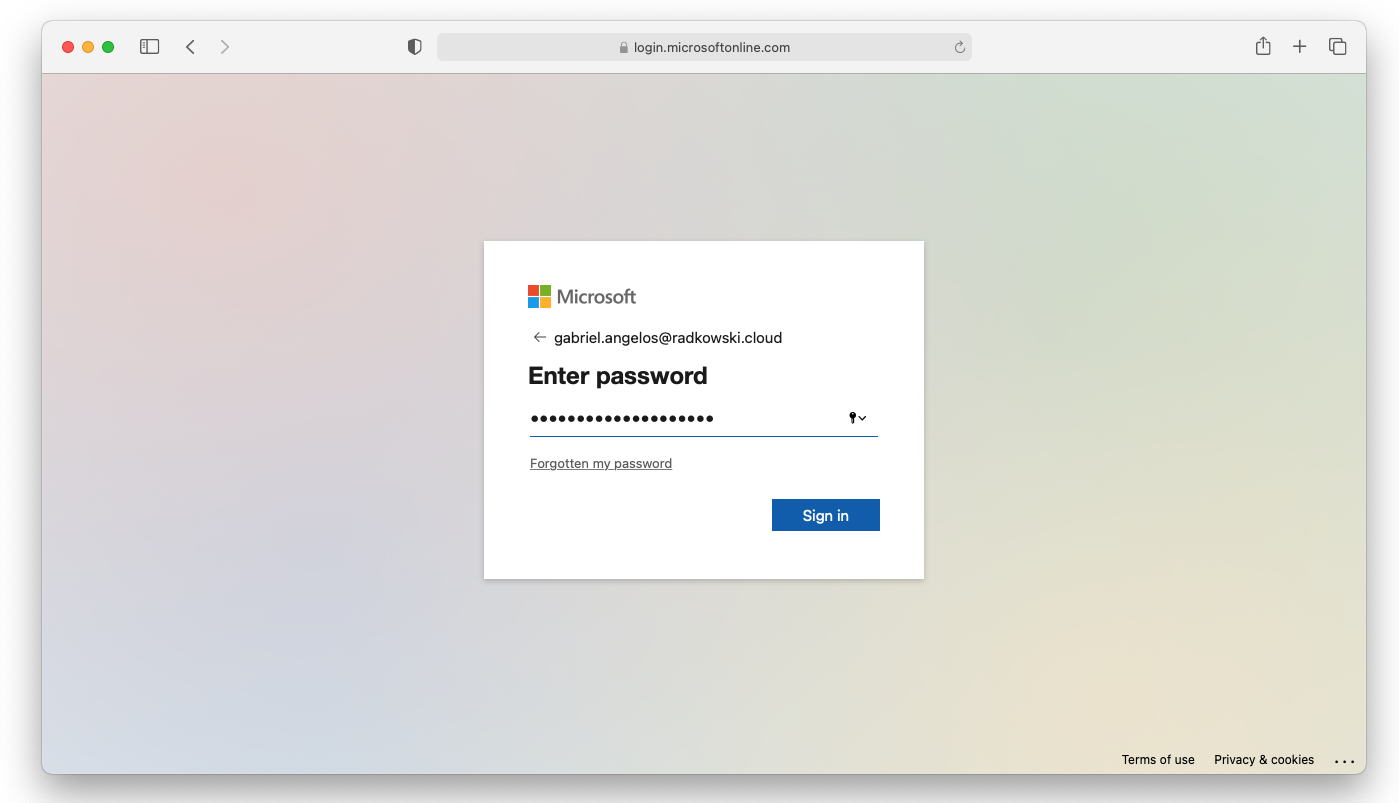Open a new tab with plus icon
The image size is (1399, 803).
(x=1299, y=46)
